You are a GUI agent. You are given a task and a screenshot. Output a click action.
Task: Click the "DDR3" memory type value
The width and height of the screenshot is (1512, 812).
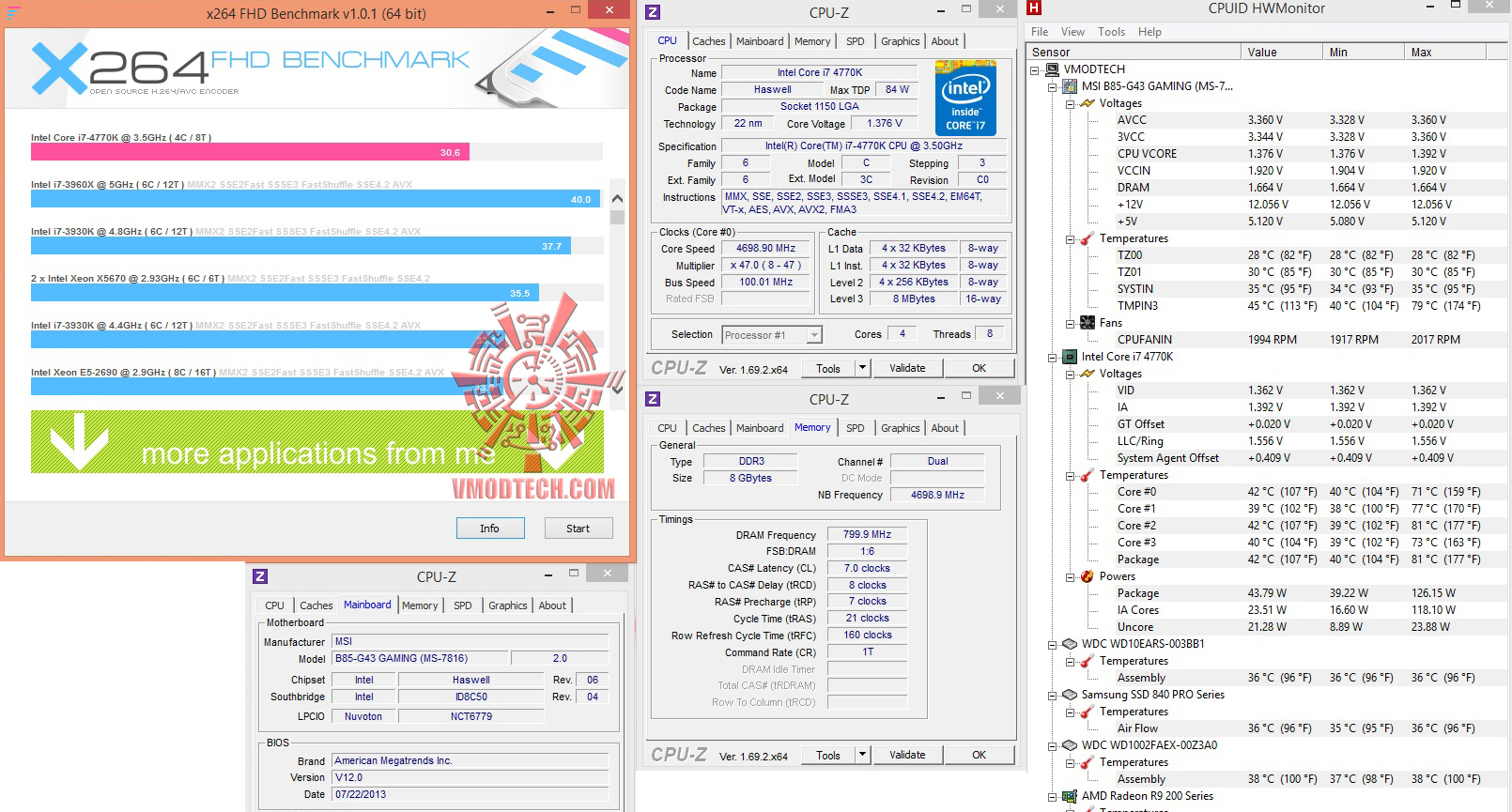[x=751, y=462]
